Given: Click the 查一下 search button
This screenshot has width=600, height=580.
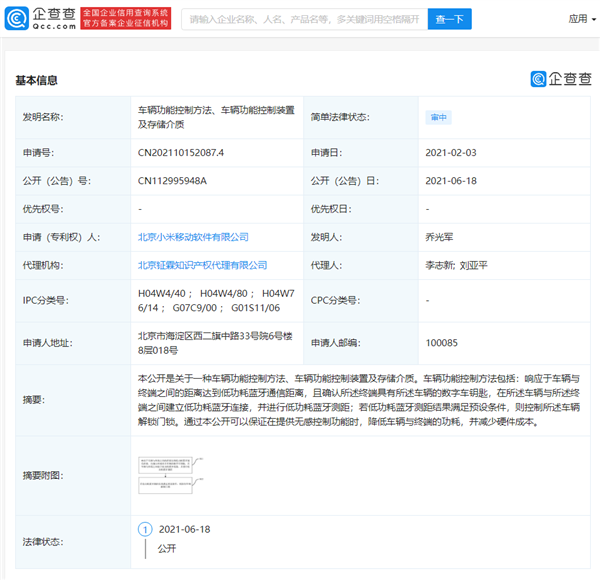Looking at the screenshot, I should pyautogui.click(x=450, y=19).
